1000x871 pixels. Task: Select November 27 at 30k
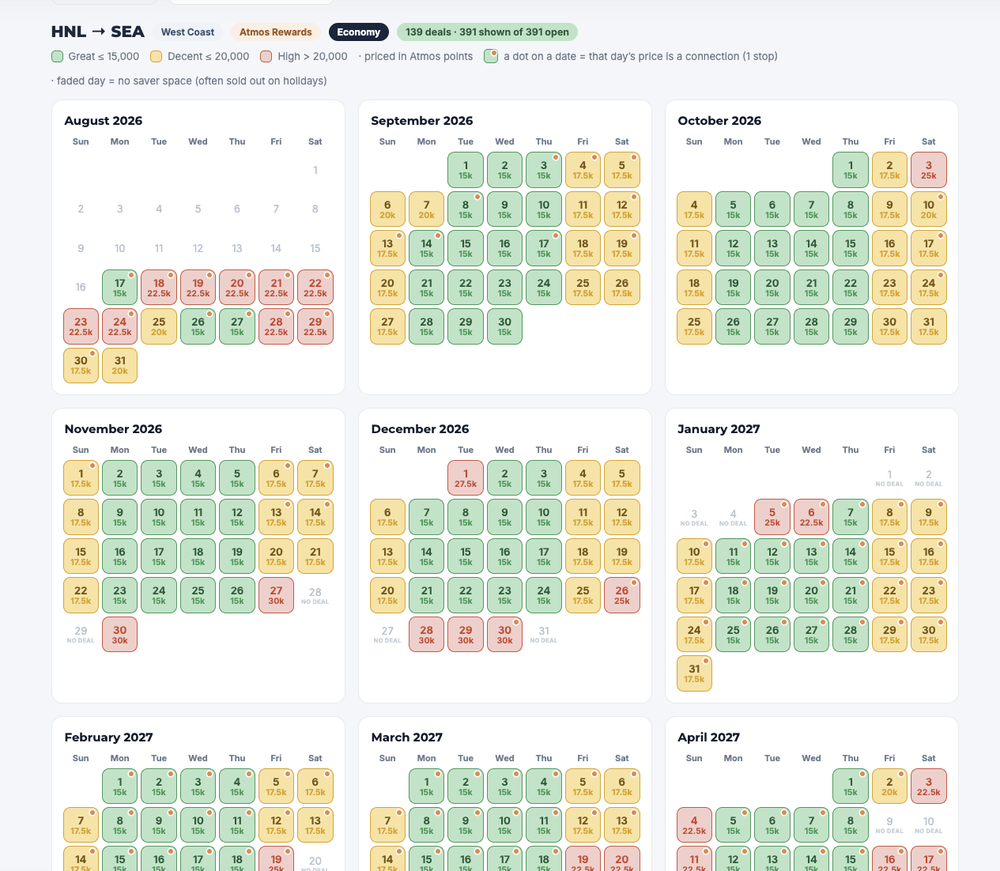click(x=276, y=596)
